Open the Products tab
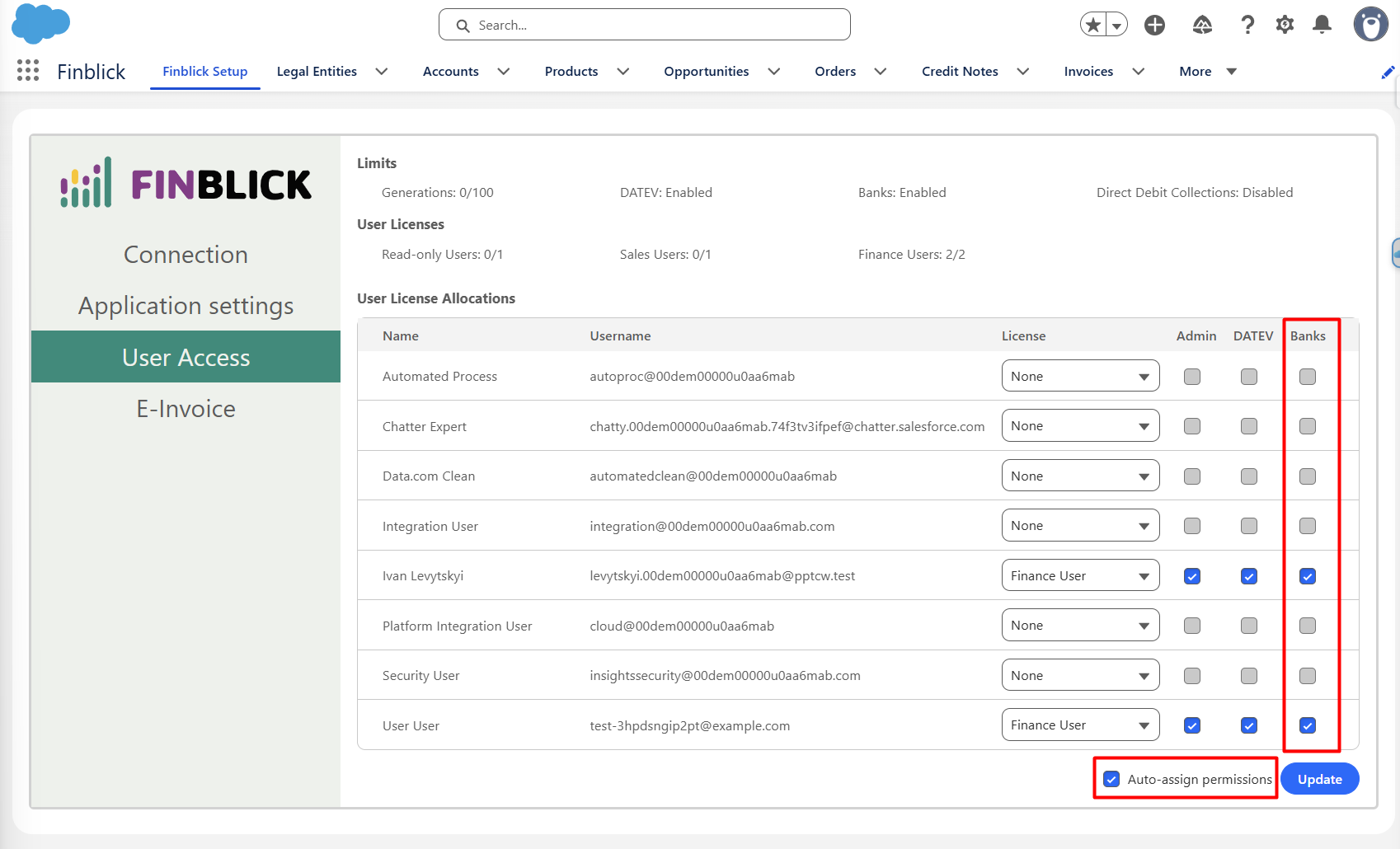Viewport: 1400px width, 849px height. 571,72
